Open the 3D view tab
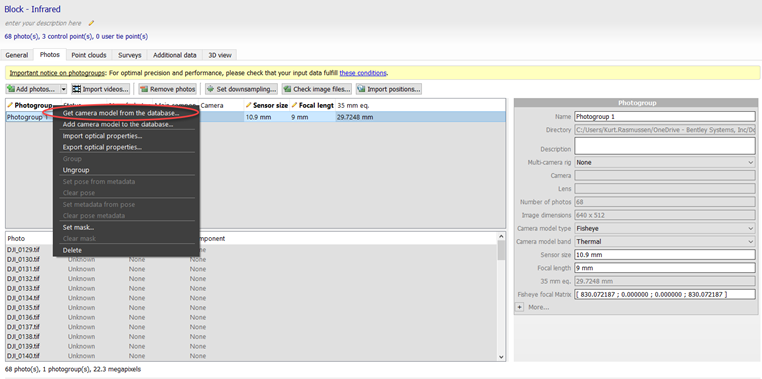Viewport: 762px width, 379px height. 220,55
